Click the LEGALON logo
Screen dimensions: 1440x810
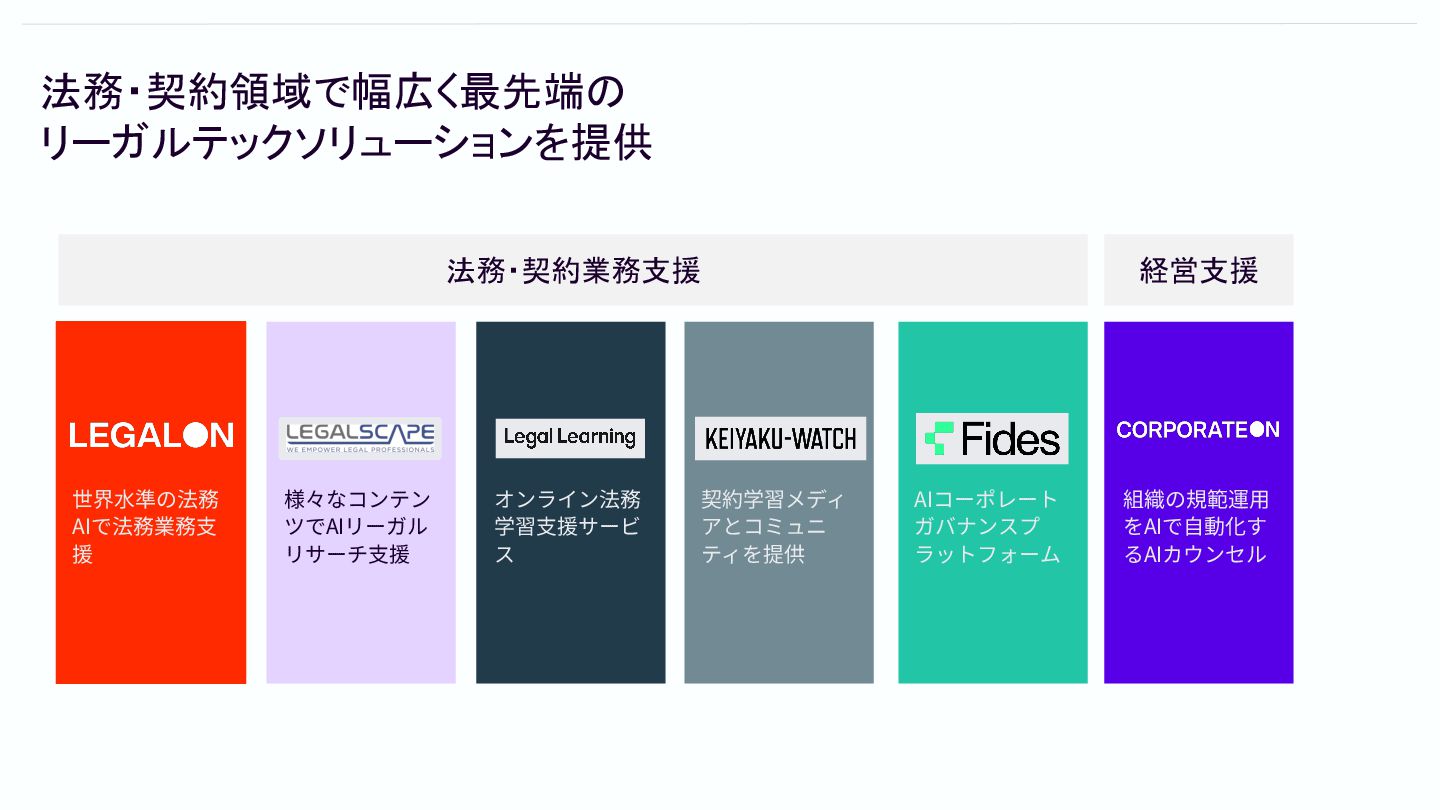click(151, 435)
